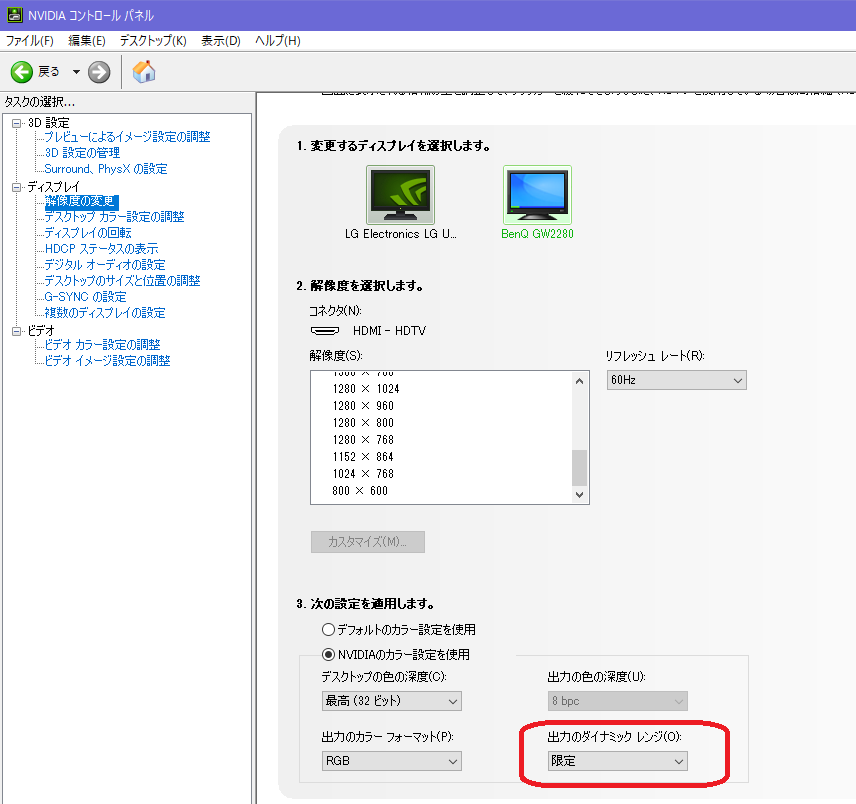This screenshot has height=804, width=856.
Task: Open G-SYNC の設定 in task tree
Action: click(x=85, y=297)
